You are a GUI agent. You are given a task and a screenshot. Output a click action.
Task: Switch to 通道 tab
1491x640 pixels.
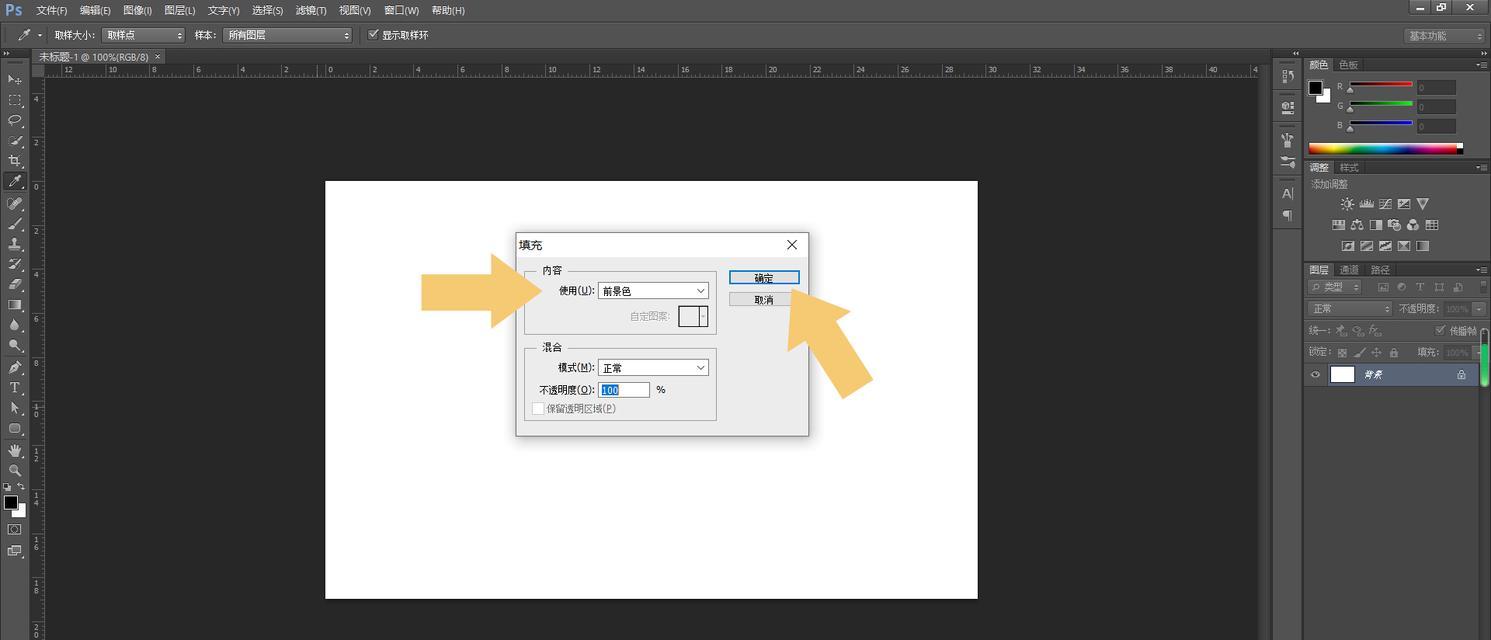(x=1349, y=270)
